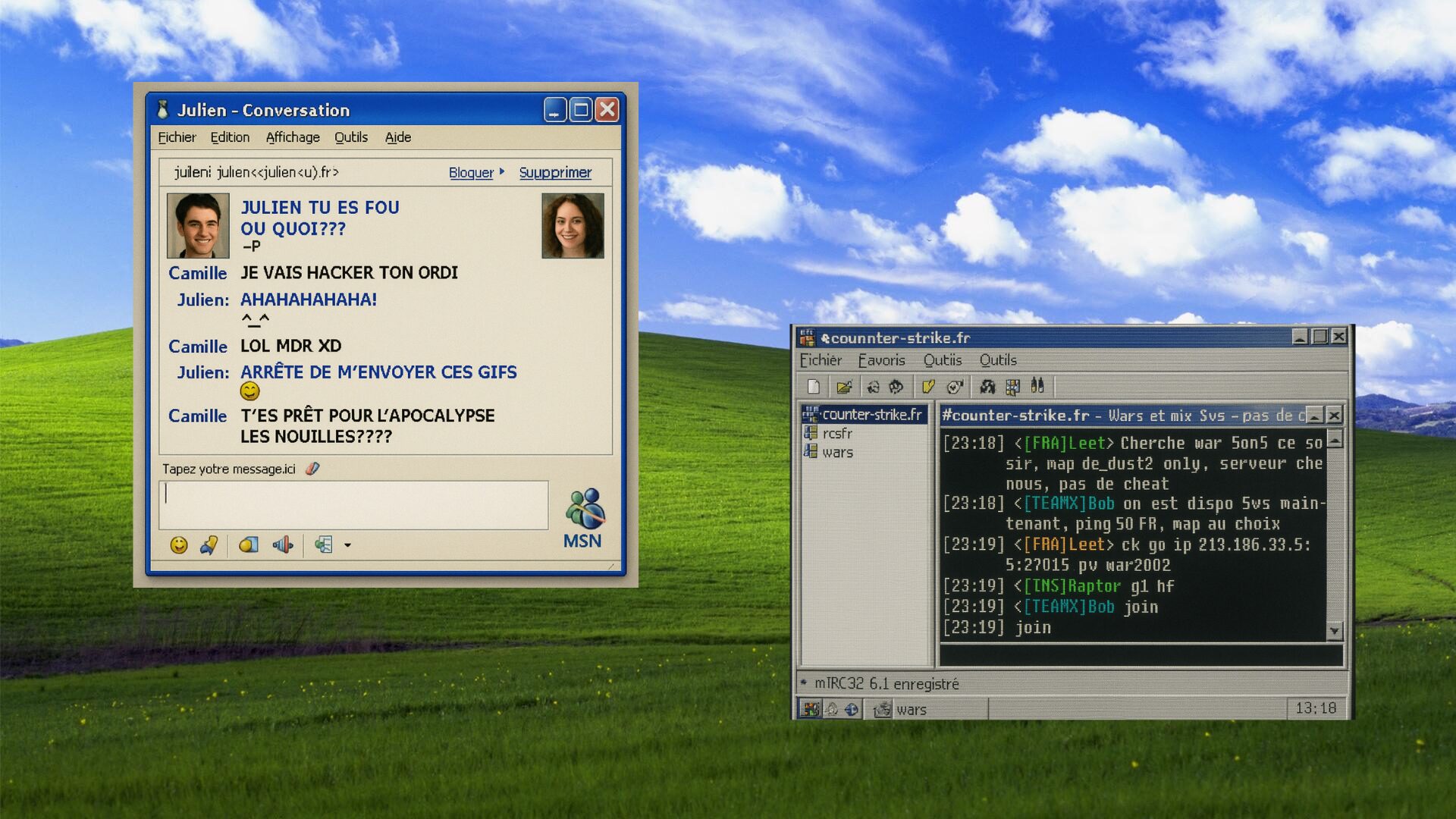Viewport: 1456px width, 819px height.
Task: Click the 'LOL MDR XD' message
Action: click(x=290, y=346)
